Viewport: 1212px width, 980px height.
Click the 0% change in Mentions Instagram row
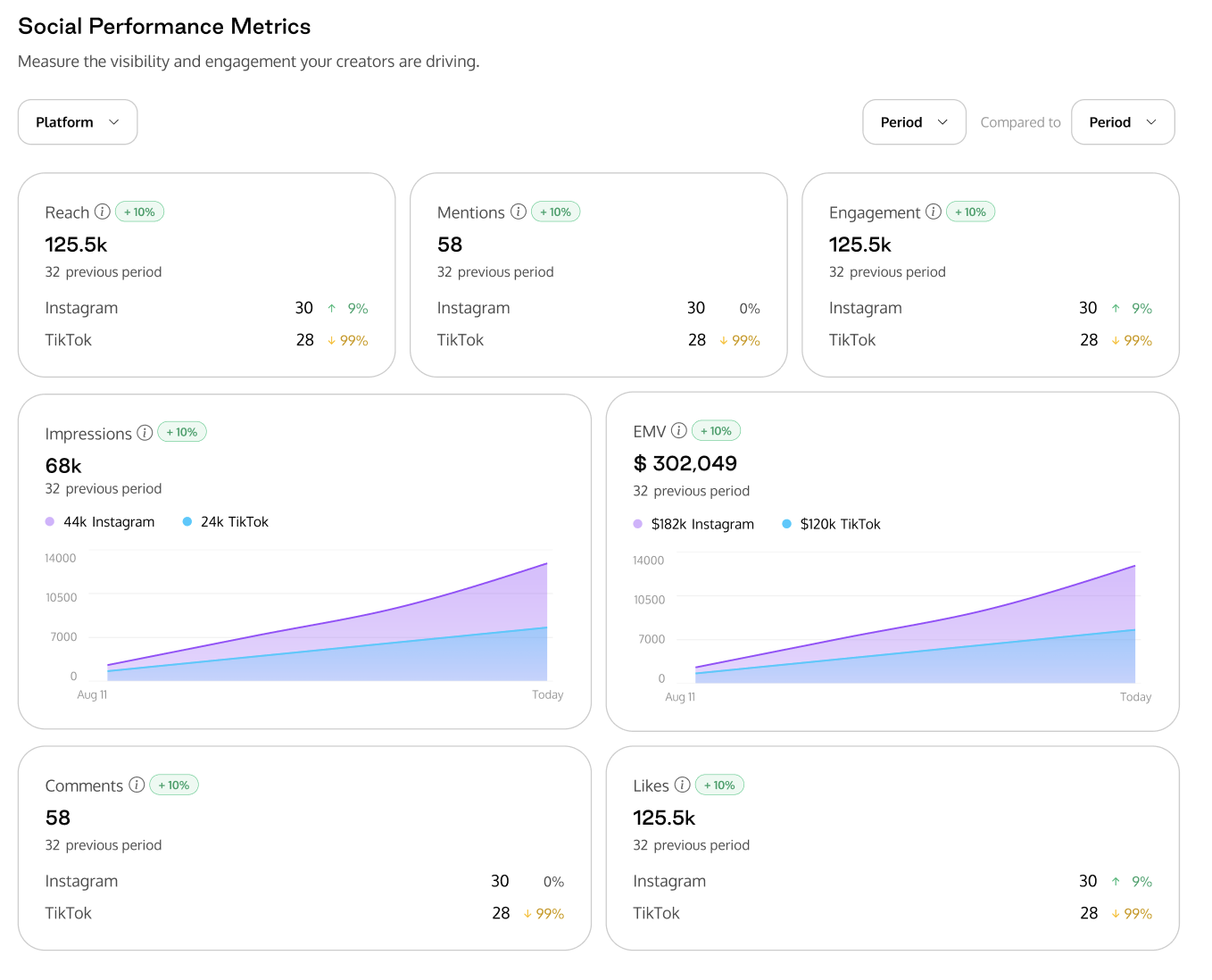click(750, 309)
